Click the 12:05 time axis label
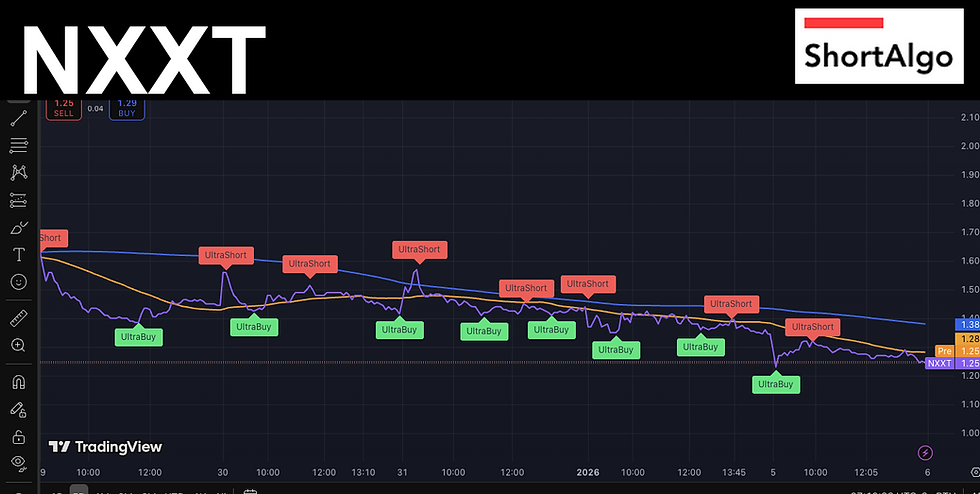Viewport: 980px width, 494px height. (x=866, y=472)
